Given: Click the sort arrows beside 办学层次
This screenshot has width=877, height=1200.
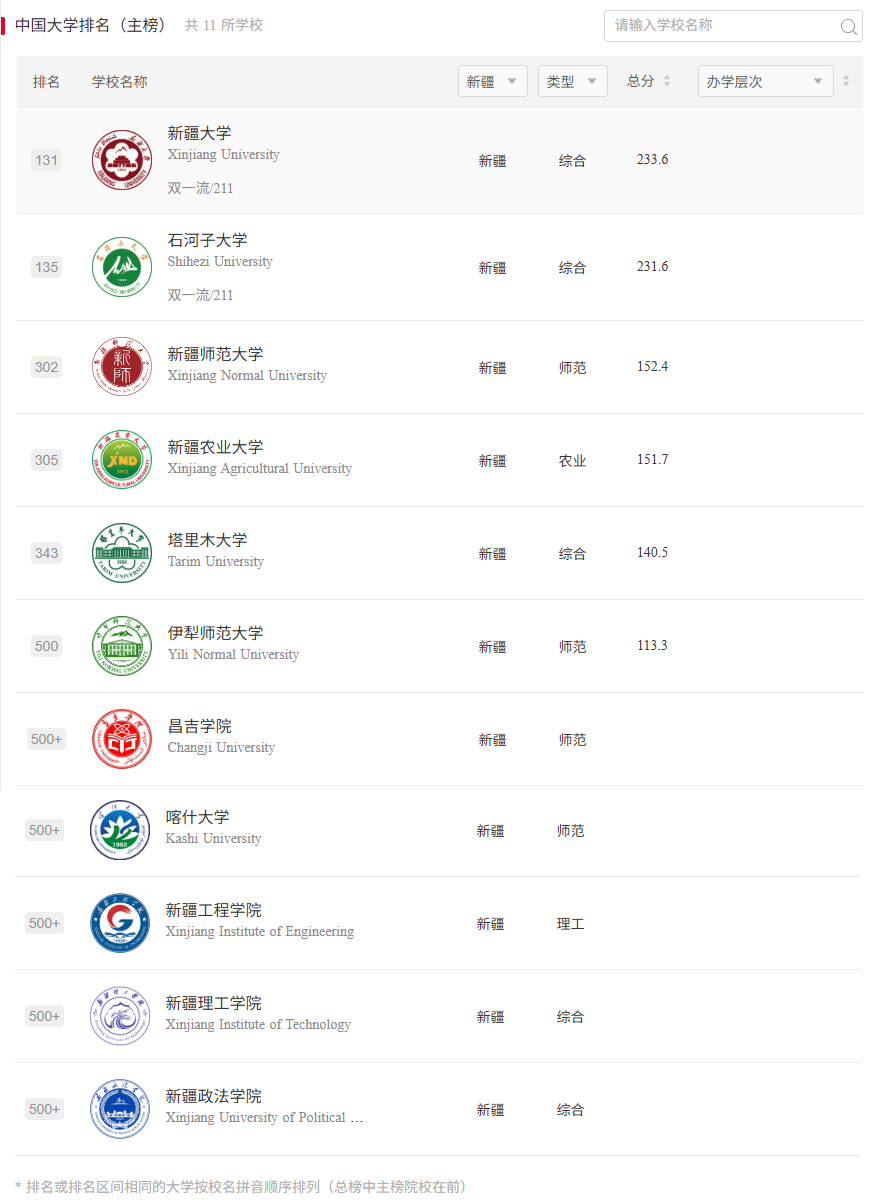Looking at the screenshot, I should tap(846, 81).
